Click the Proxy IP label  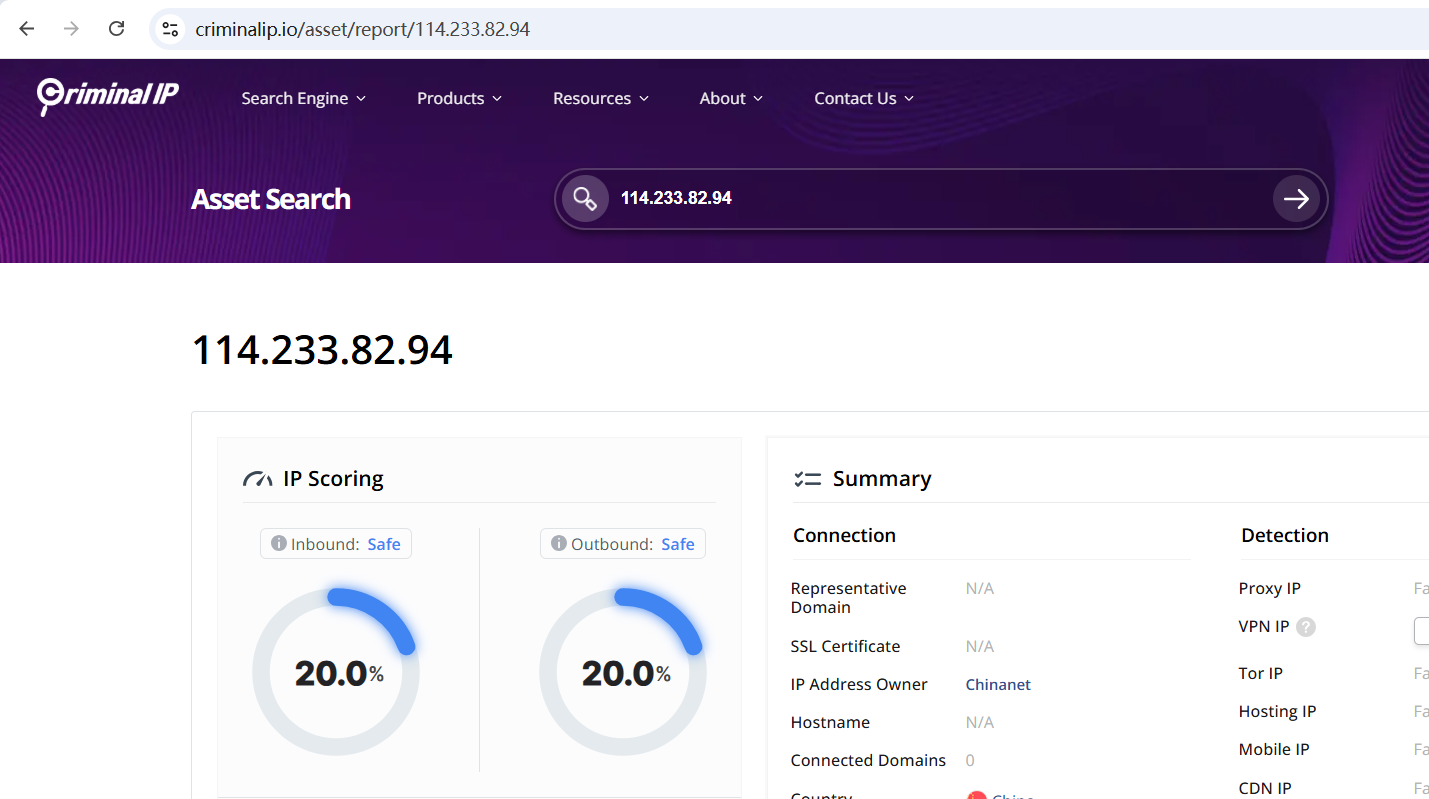click(x=1270, y=589)
